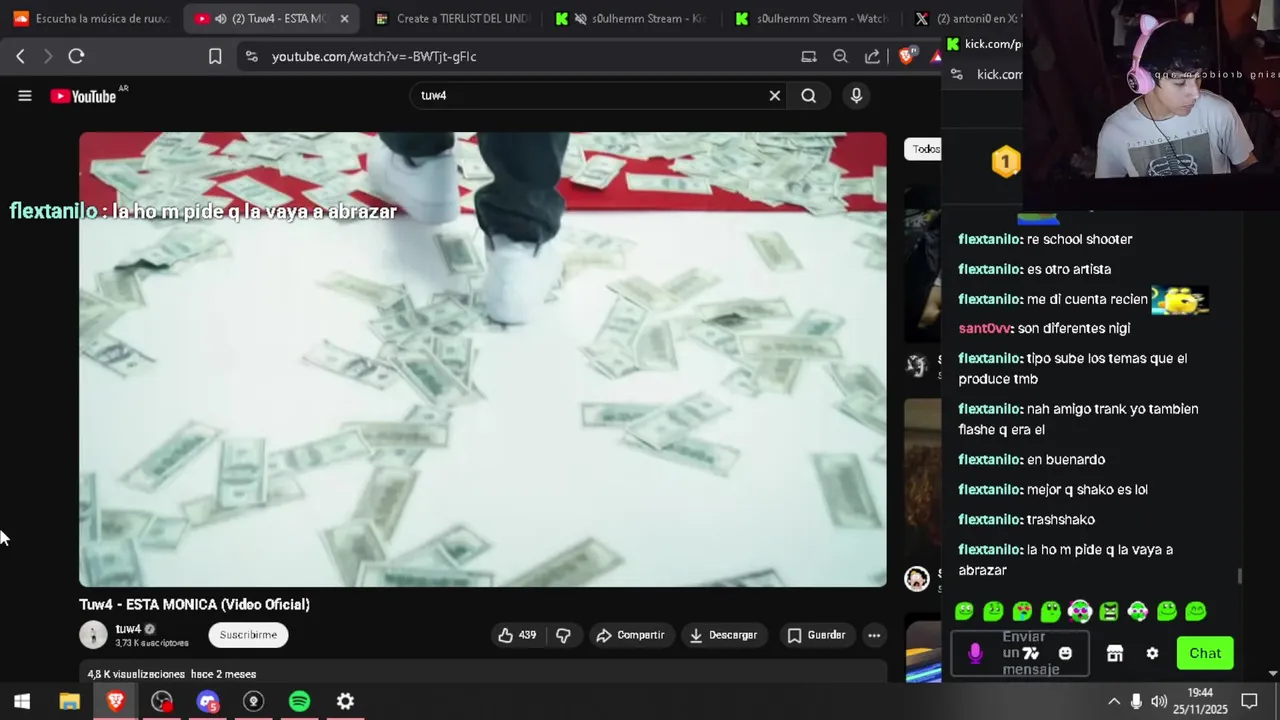Switch to the SoundCloud 'Escucha la música' tab
Screen dimensions: 1280x720
pyautogui.click(x=91, y=18)
